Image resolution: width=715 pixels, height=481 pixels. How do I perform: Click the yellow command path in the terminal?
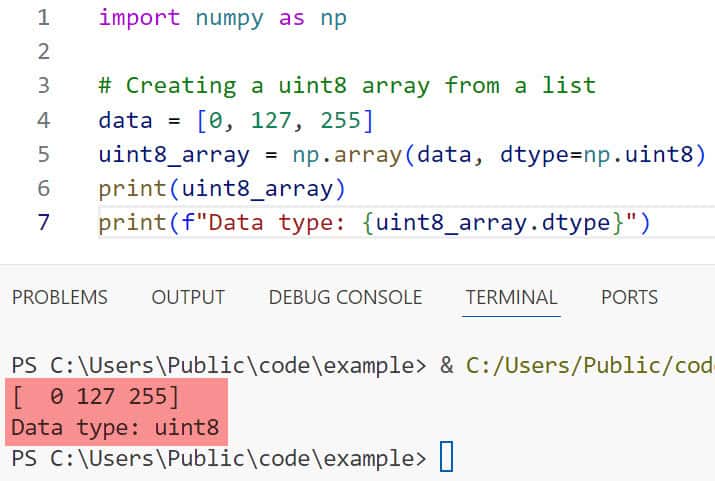590,364
